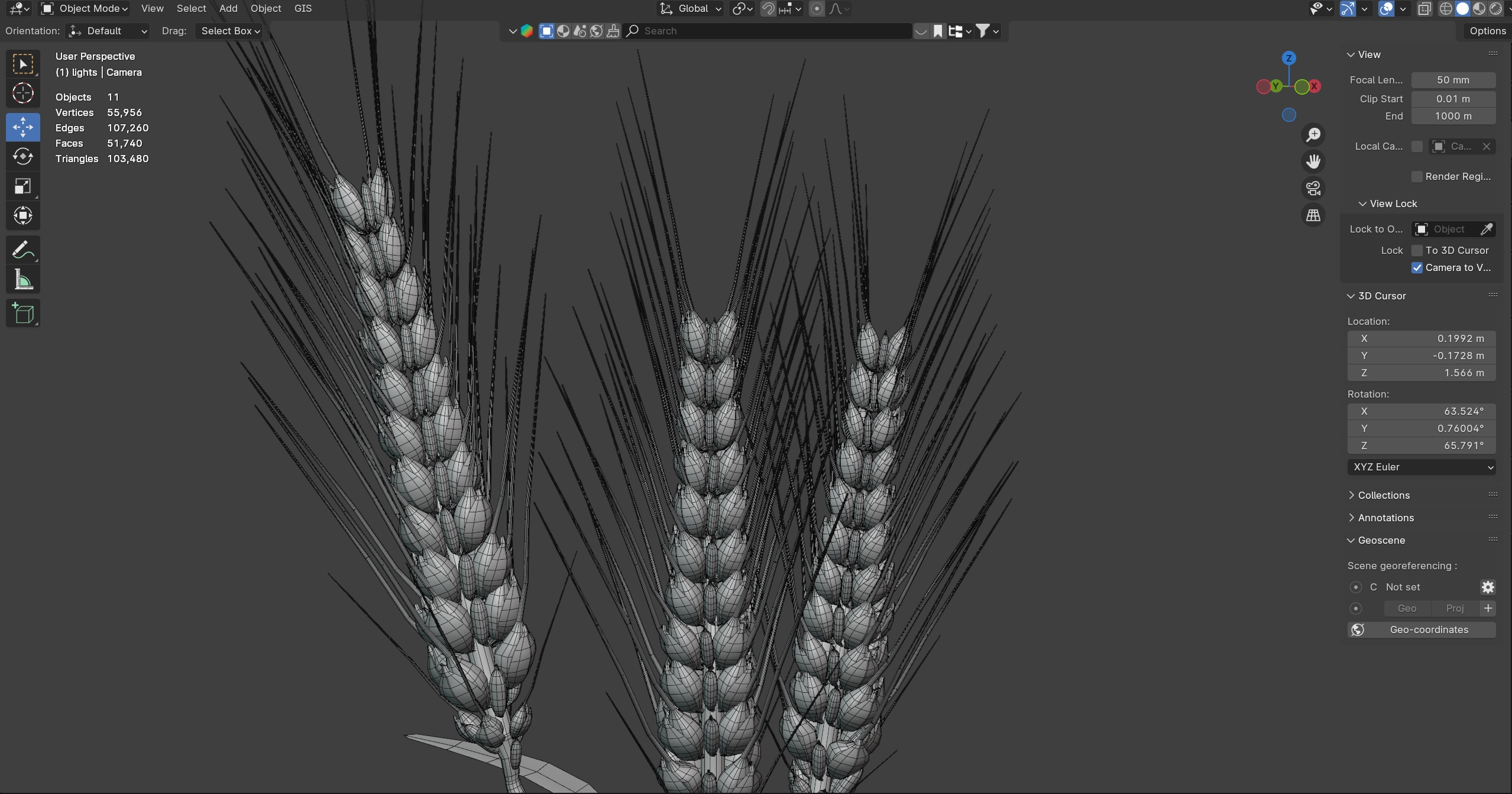1512x794 pixels.
Task: Open the Options button in header
Action: 1487,31
